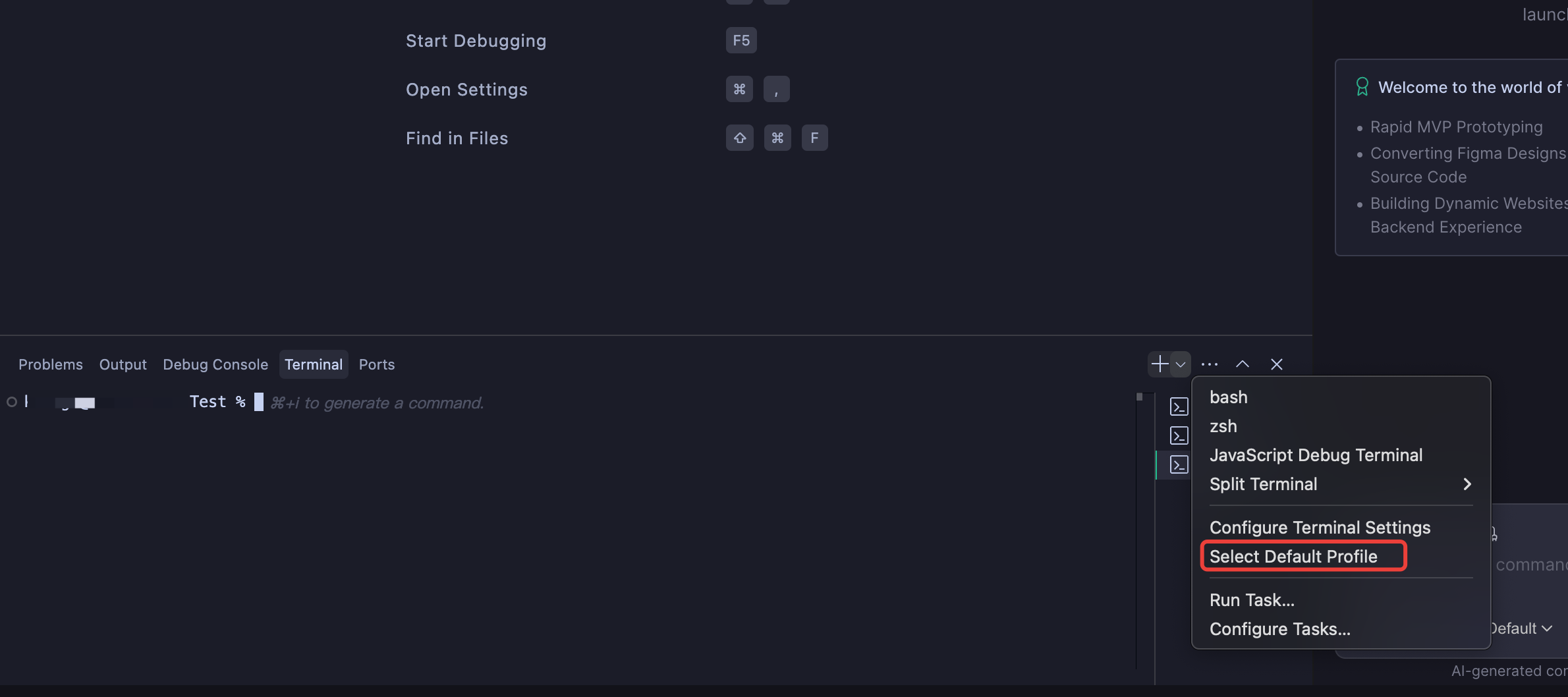Close the bottom panel with the X icon

(1277, 364)
